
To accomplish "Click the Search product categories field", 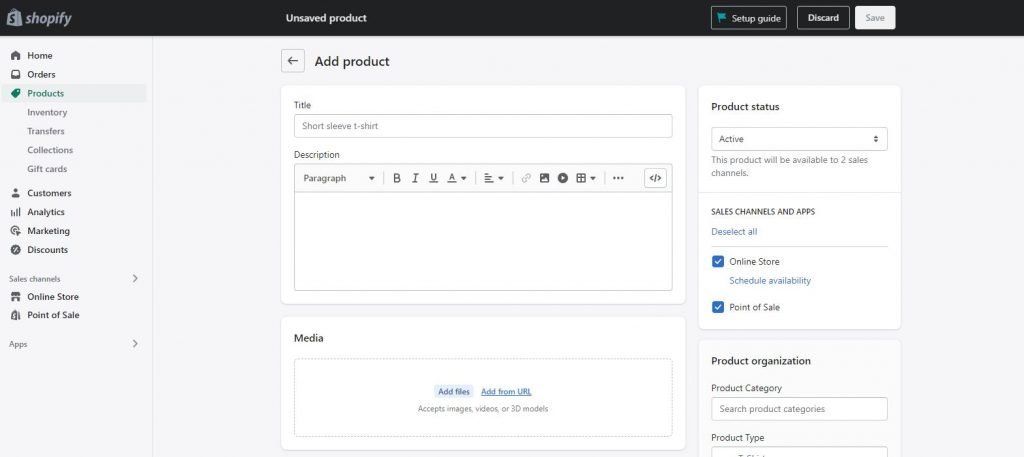I will [x=799, y=409].
